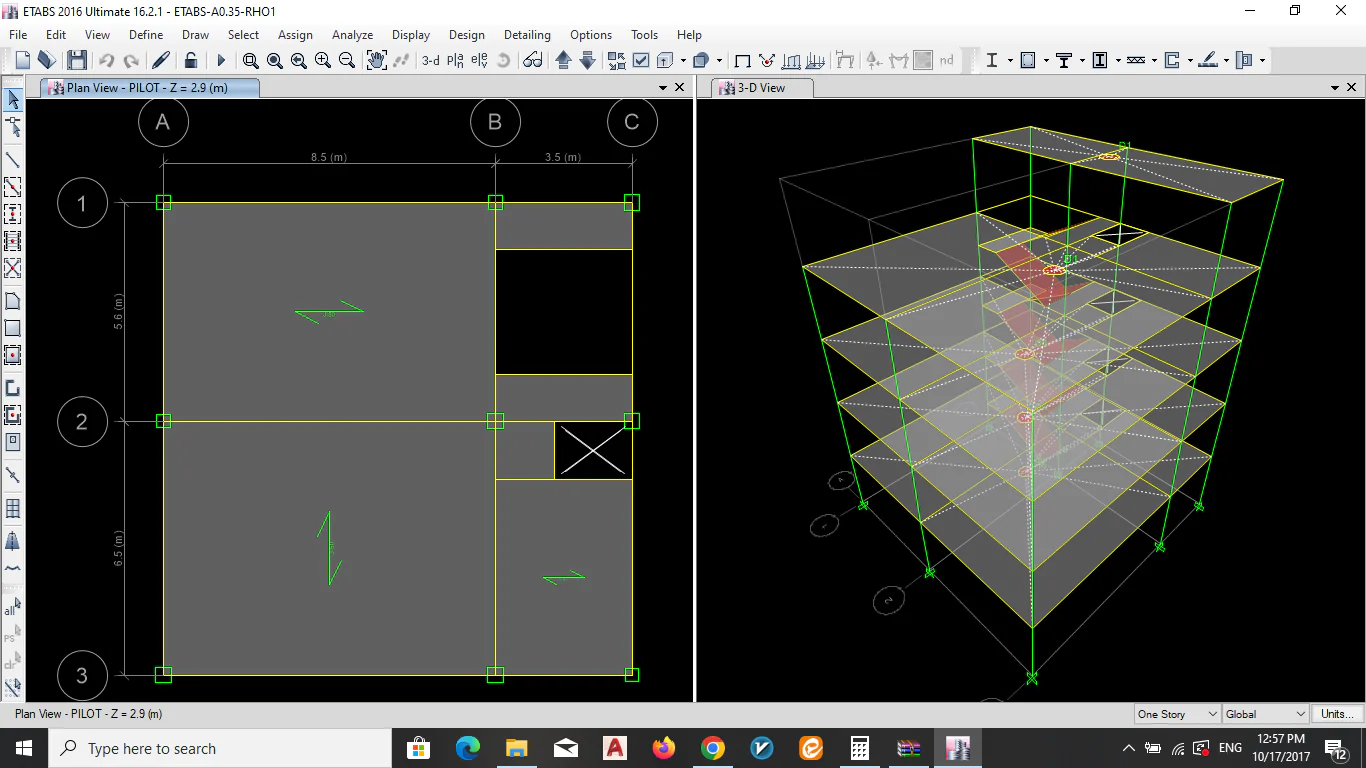Open the Global coordinate system dropdown
The width and height of the screenshot is (1366, 768).
point(1265,714)
